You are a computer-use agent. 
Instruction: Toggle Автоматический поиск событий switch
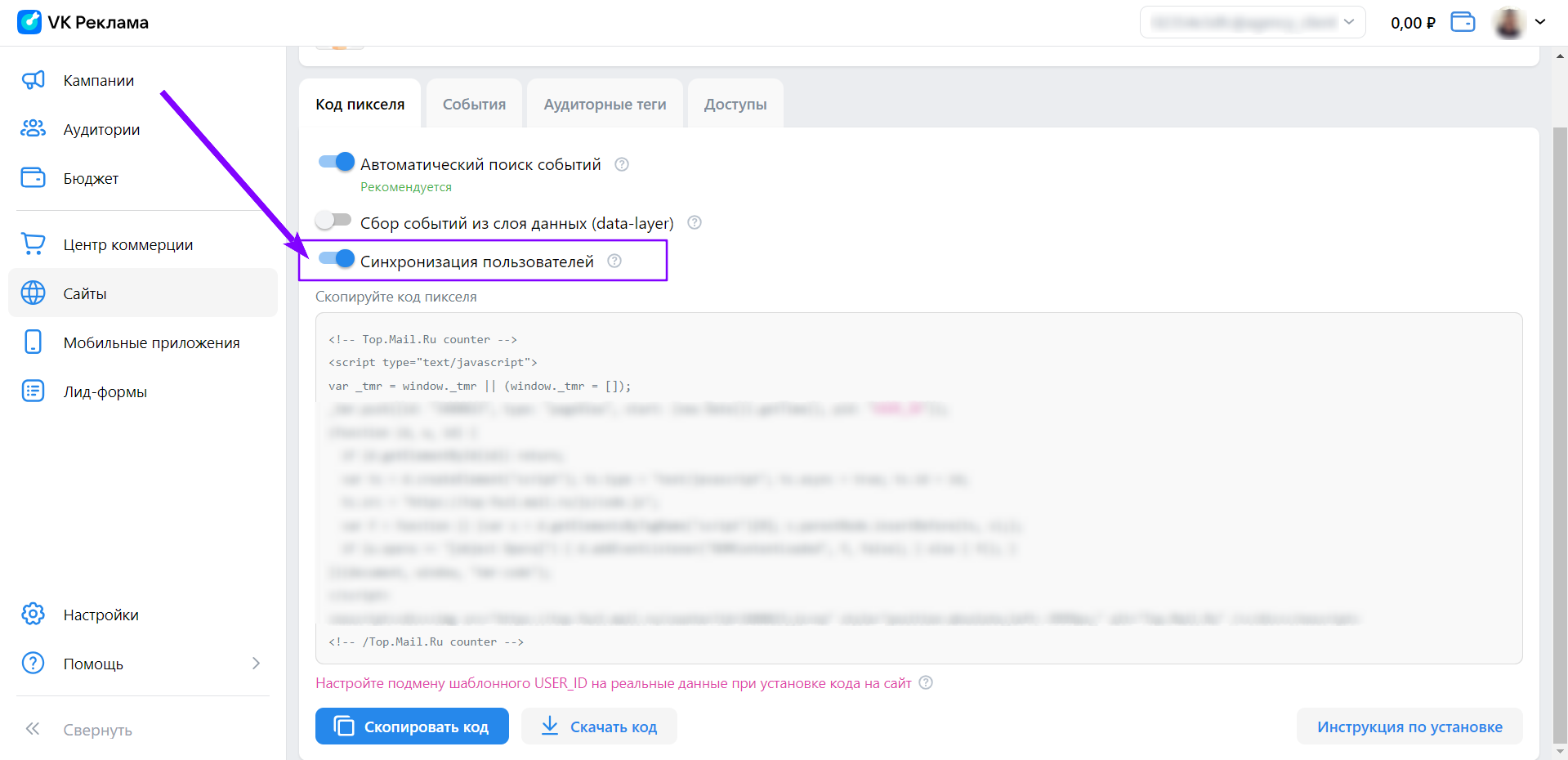(337, 162)
